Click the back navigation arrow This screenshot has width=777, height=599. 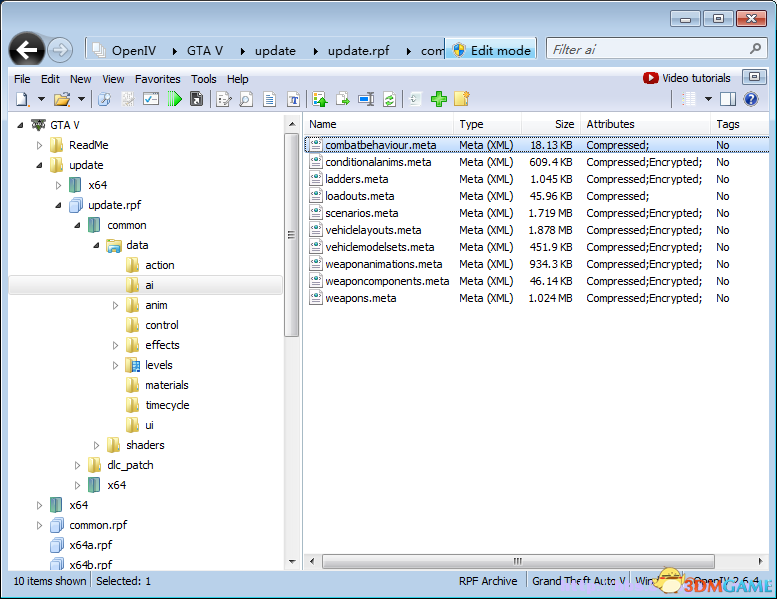27,50
